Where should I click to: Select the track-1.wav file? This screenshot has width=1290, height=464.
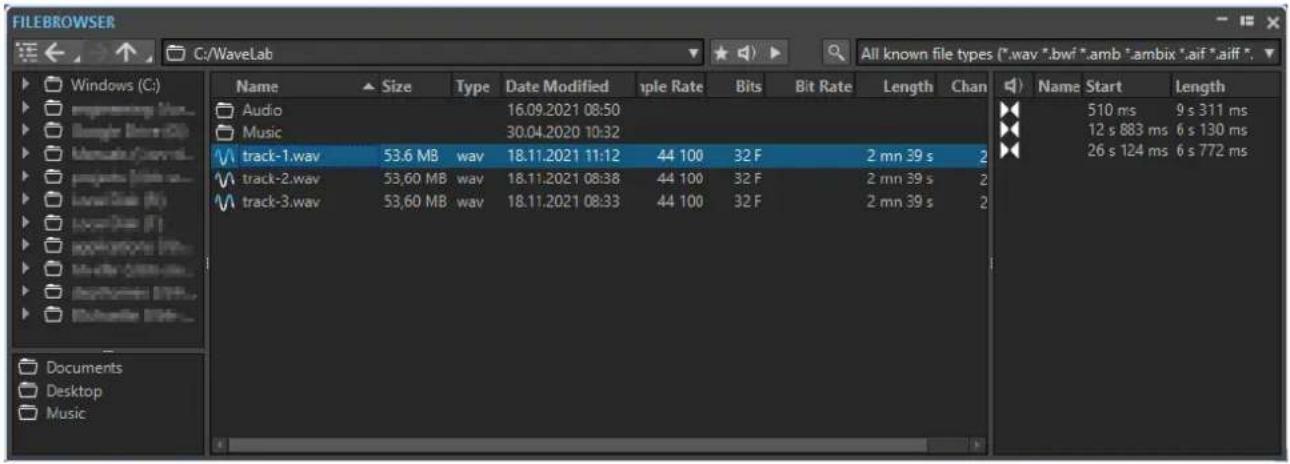coord(600,155)
